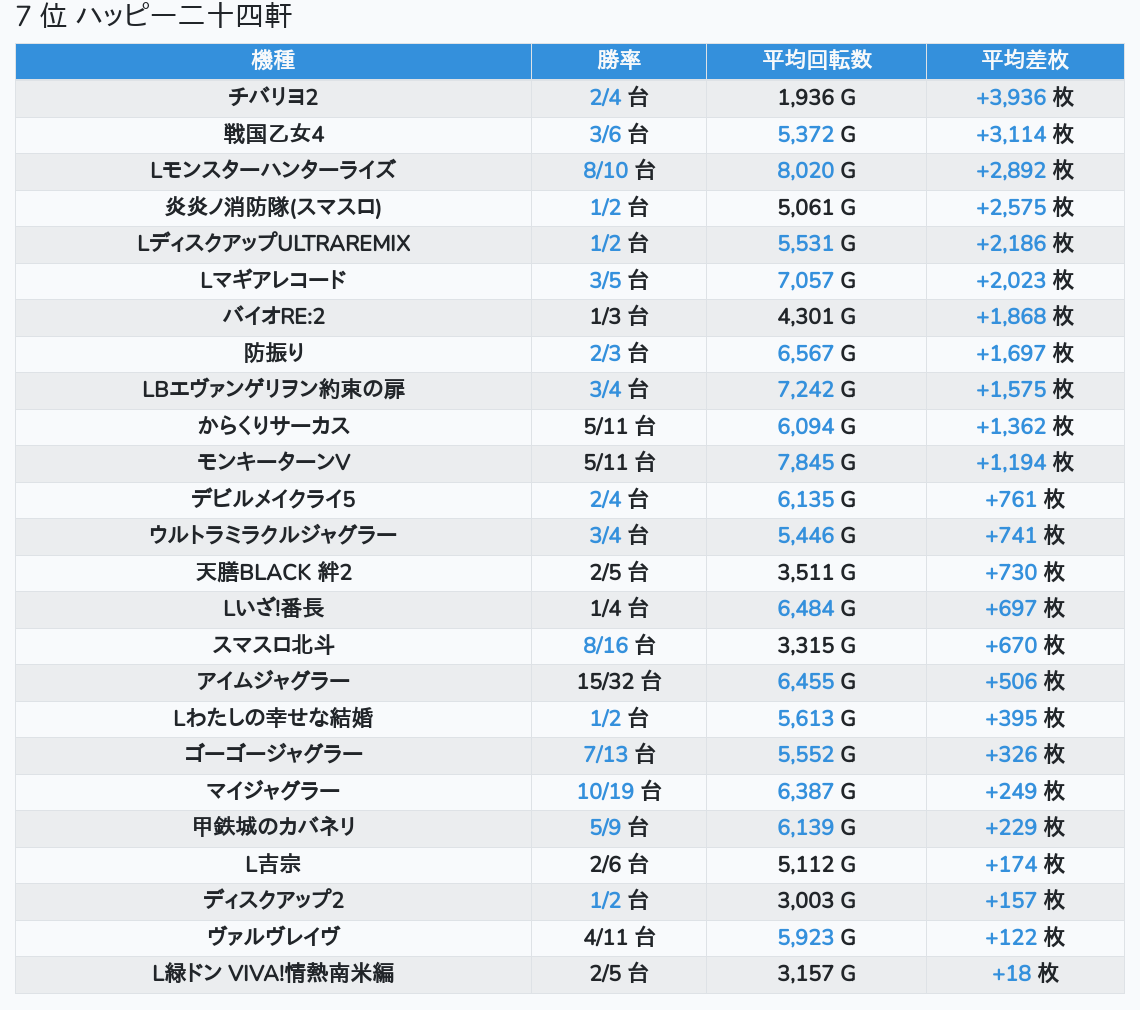Click the 機種 column header
Screen dimensions: 1140x1010
coord(273,60)
